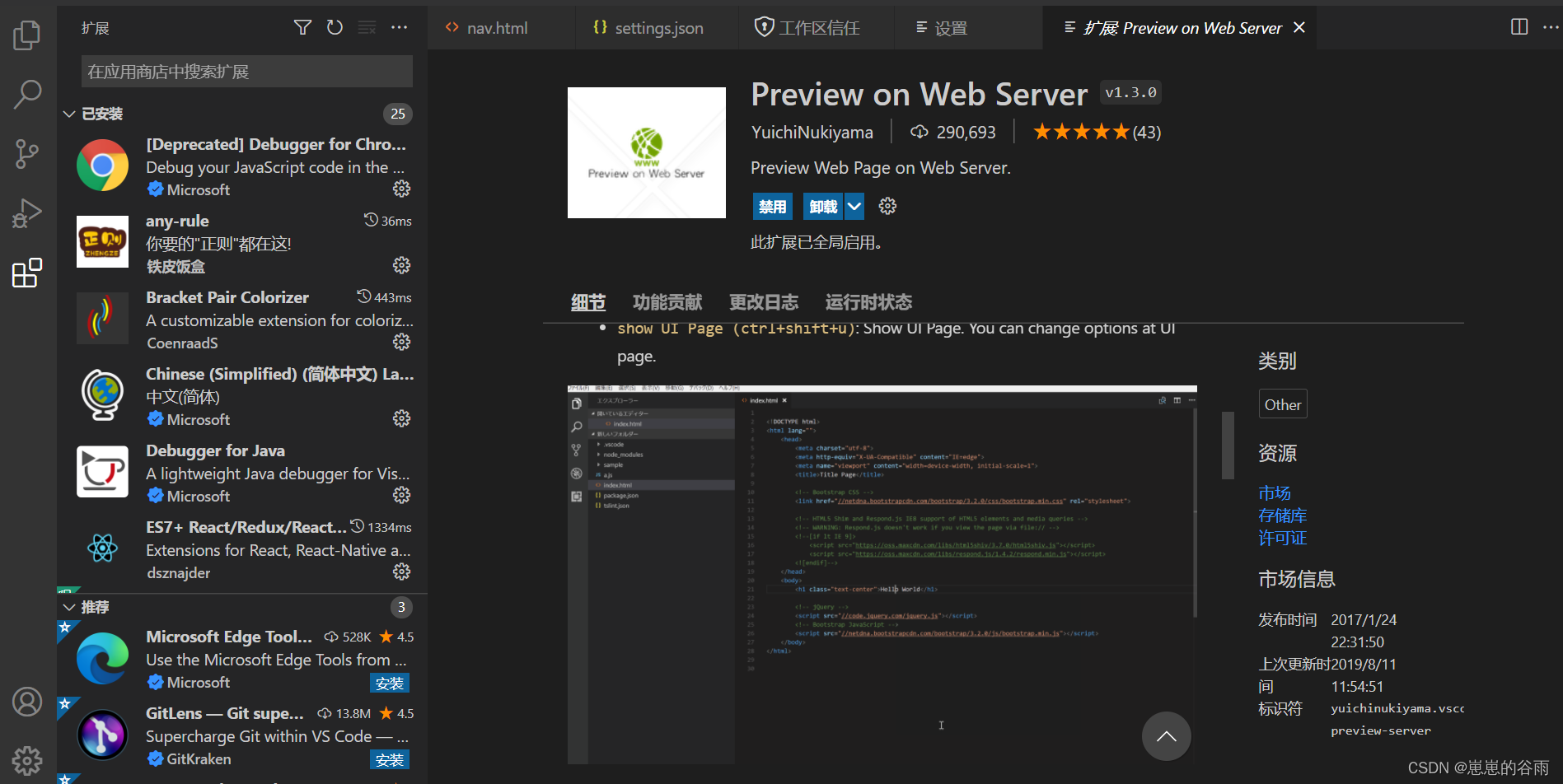
Task: Select the Chinese (Simplified) language pack entry
Action: [242, 396]
